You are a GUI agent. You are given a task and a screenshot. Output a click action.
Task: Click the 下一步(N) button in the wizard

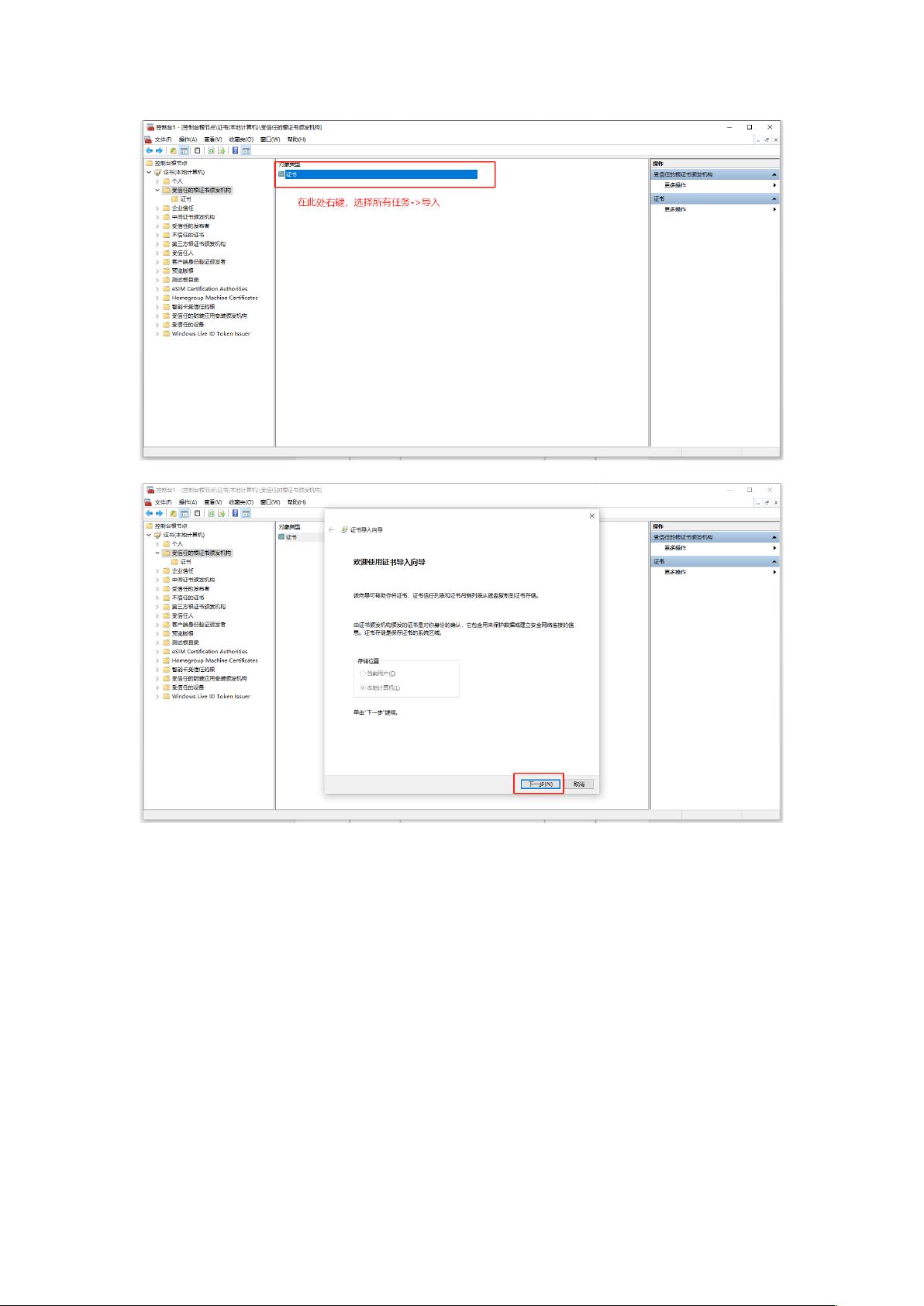coord(540,784)
